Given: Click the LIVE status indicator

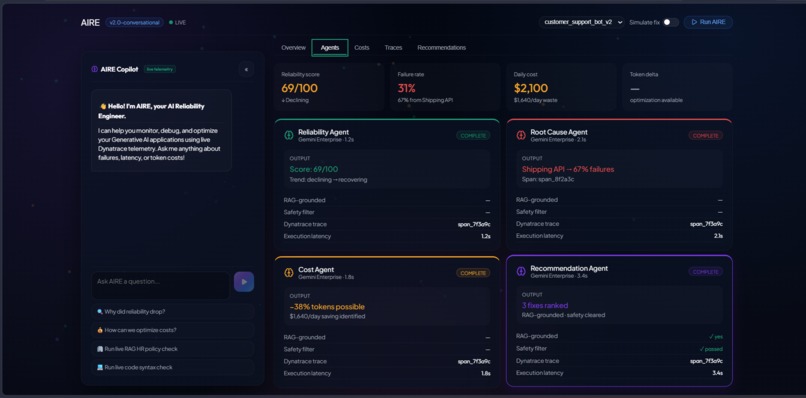Looking at the screenshot, I should pos(178,23).
